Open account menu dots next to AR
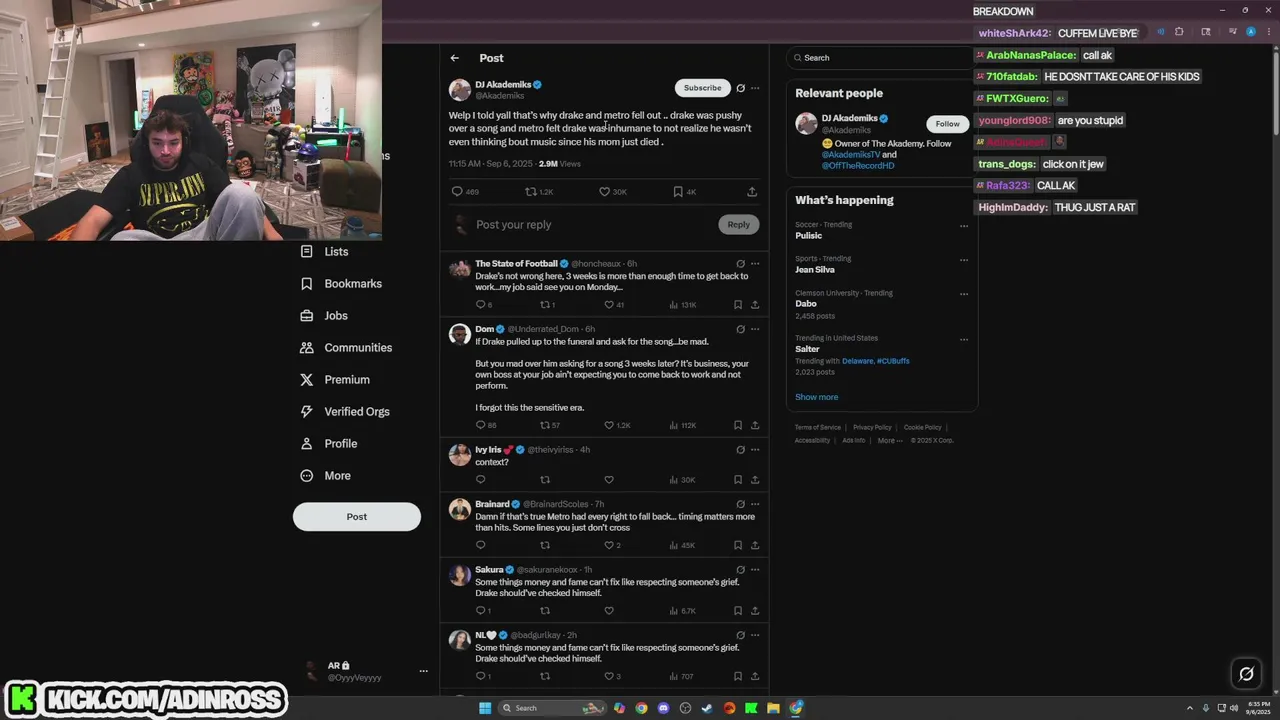 423,671
